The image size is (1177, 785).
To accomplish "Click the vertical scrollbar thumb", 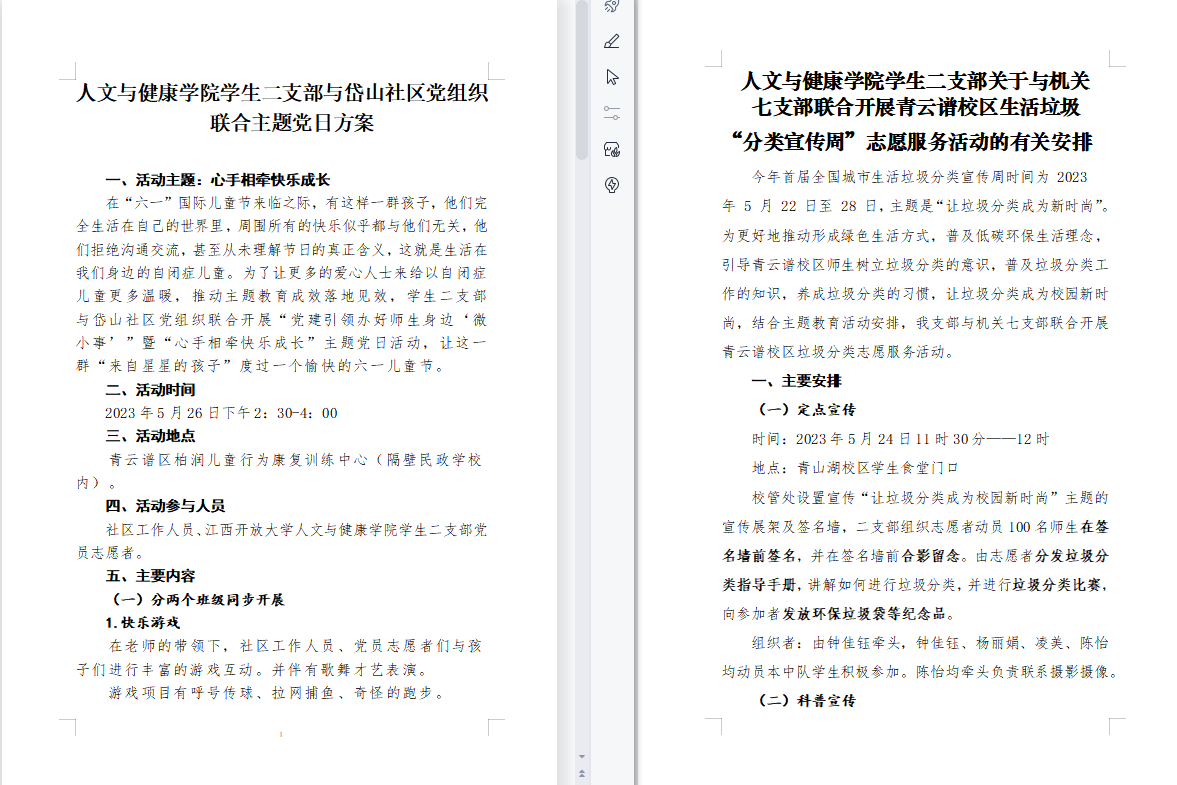I will point(582,80).
